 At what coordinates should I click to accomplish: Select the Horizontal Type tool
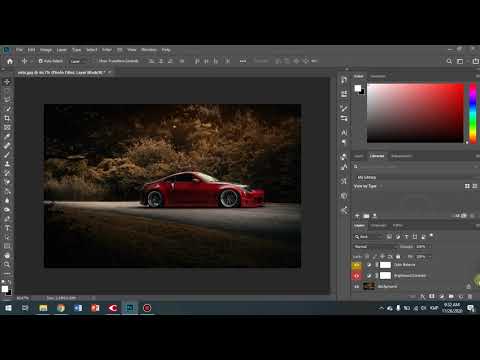[x=7, y=228]
